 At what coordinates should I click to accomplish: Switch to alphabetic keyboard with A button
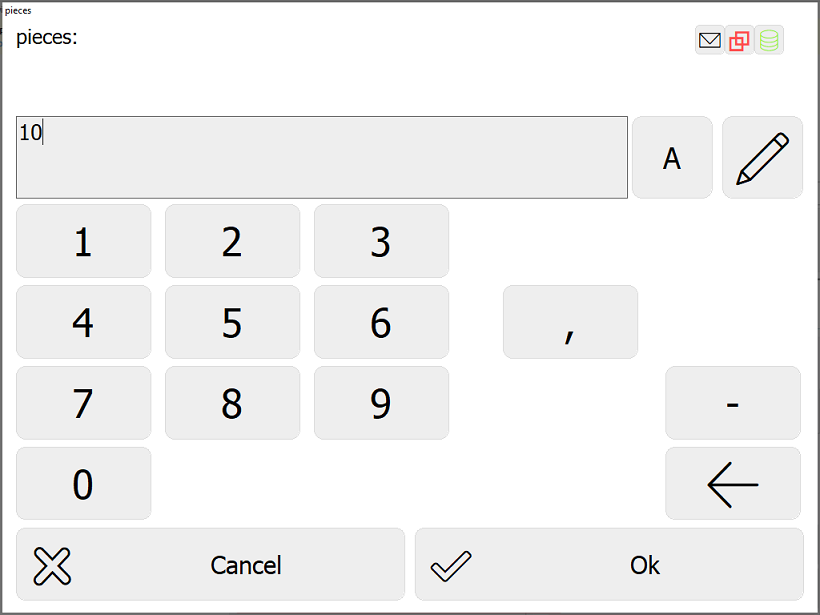[x=672, y=157]
